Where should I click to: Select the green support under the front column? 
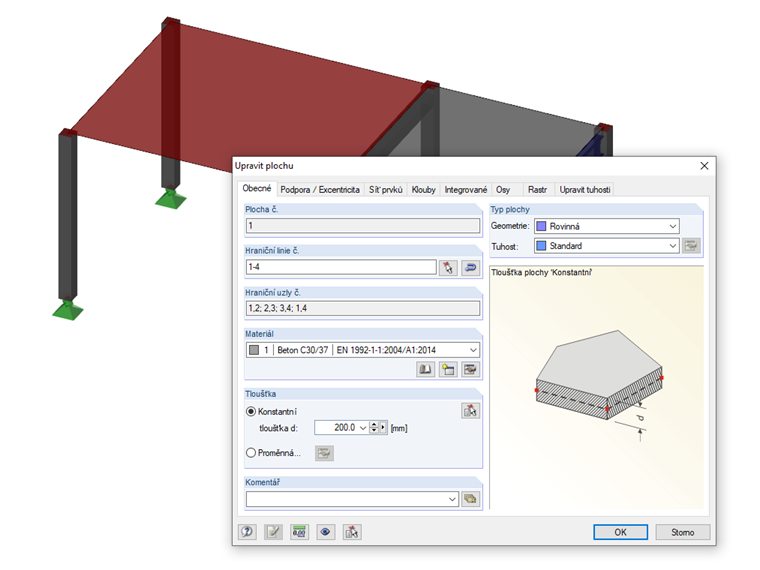click(68, 310)
